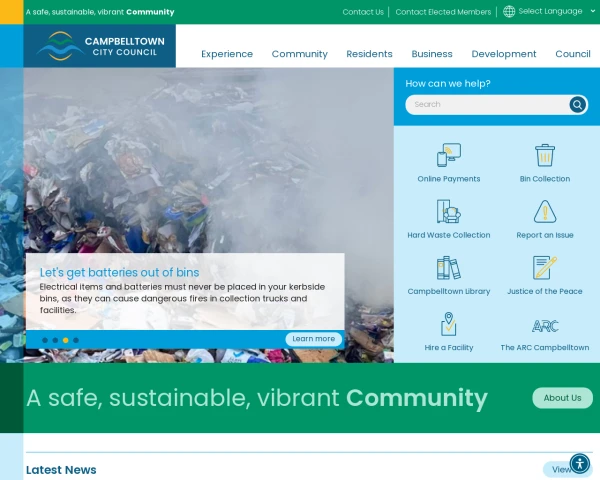Click The ARC Campbelltown logo icon

545,326
